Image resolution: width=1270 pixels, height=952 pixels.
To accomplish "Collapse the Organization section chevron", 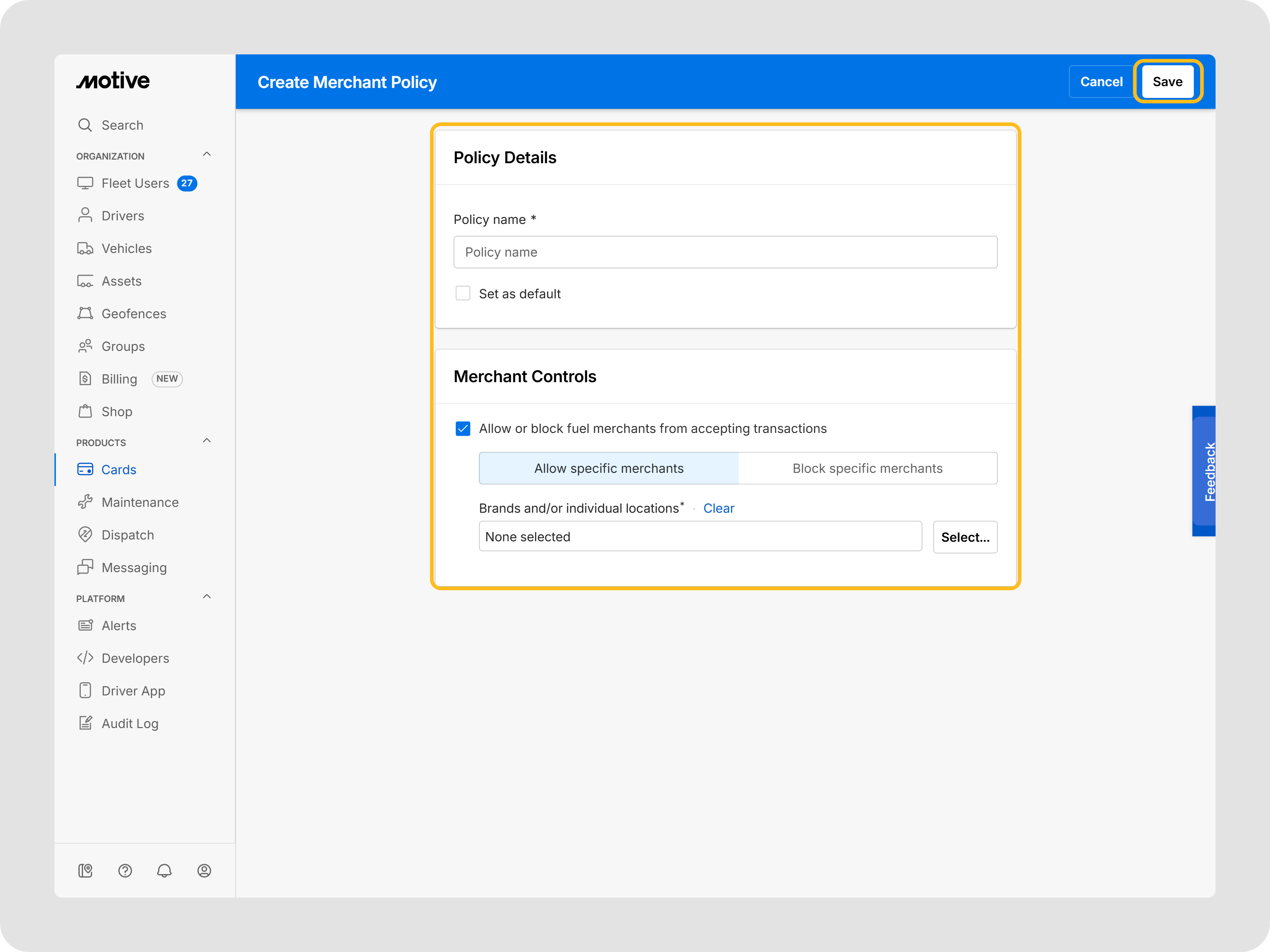I will point(207,155).
